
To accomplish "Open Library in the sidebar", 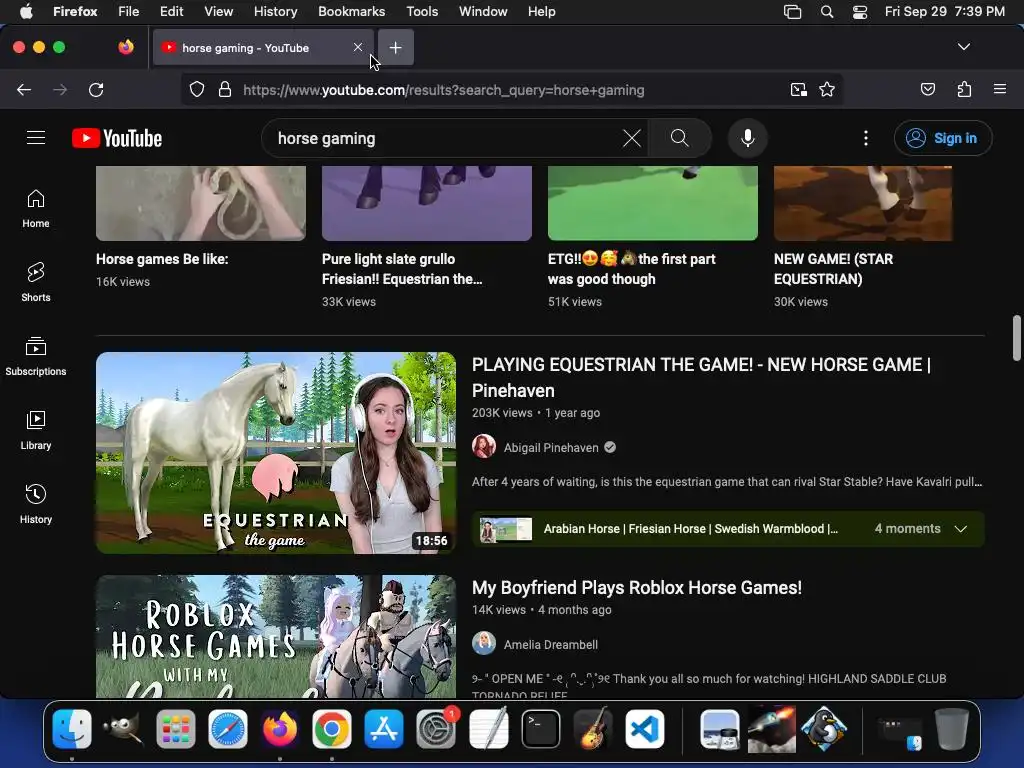I will point(36,430).
